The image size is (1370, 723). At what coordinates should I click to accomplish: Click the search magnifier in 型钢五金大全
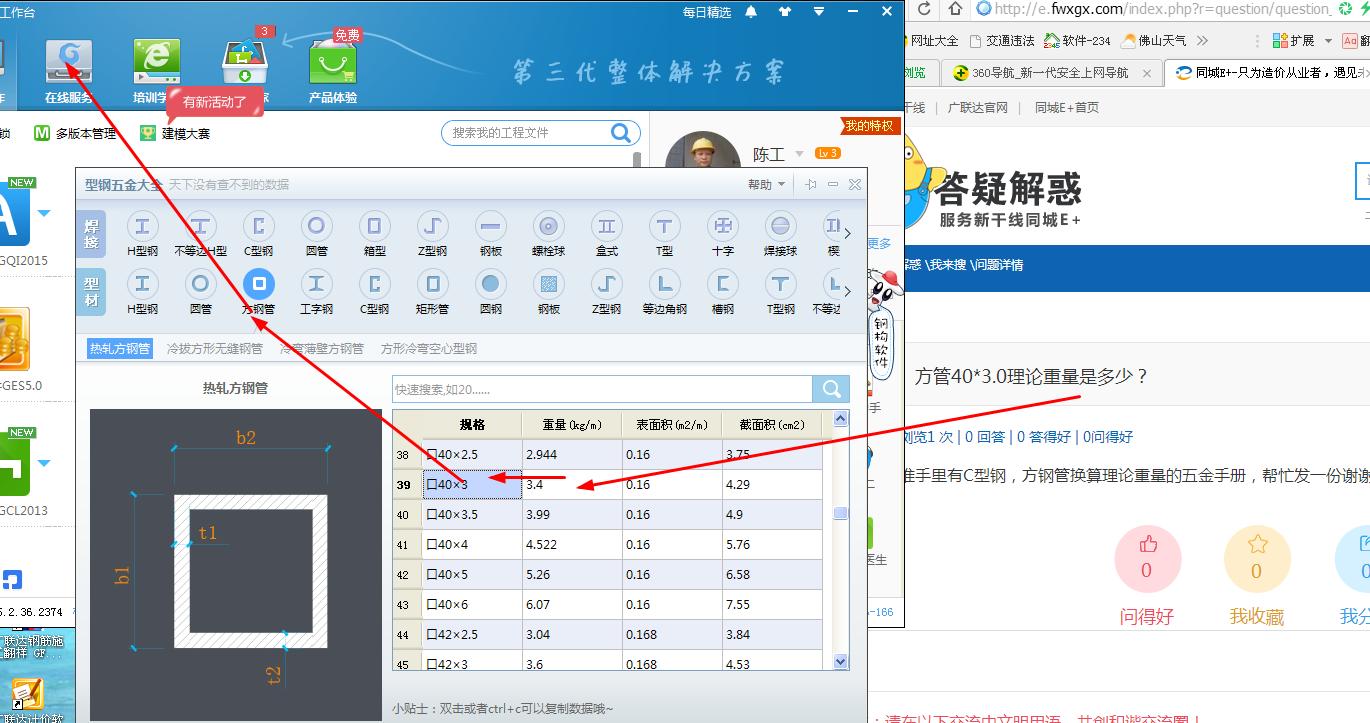tap(831, 389)
